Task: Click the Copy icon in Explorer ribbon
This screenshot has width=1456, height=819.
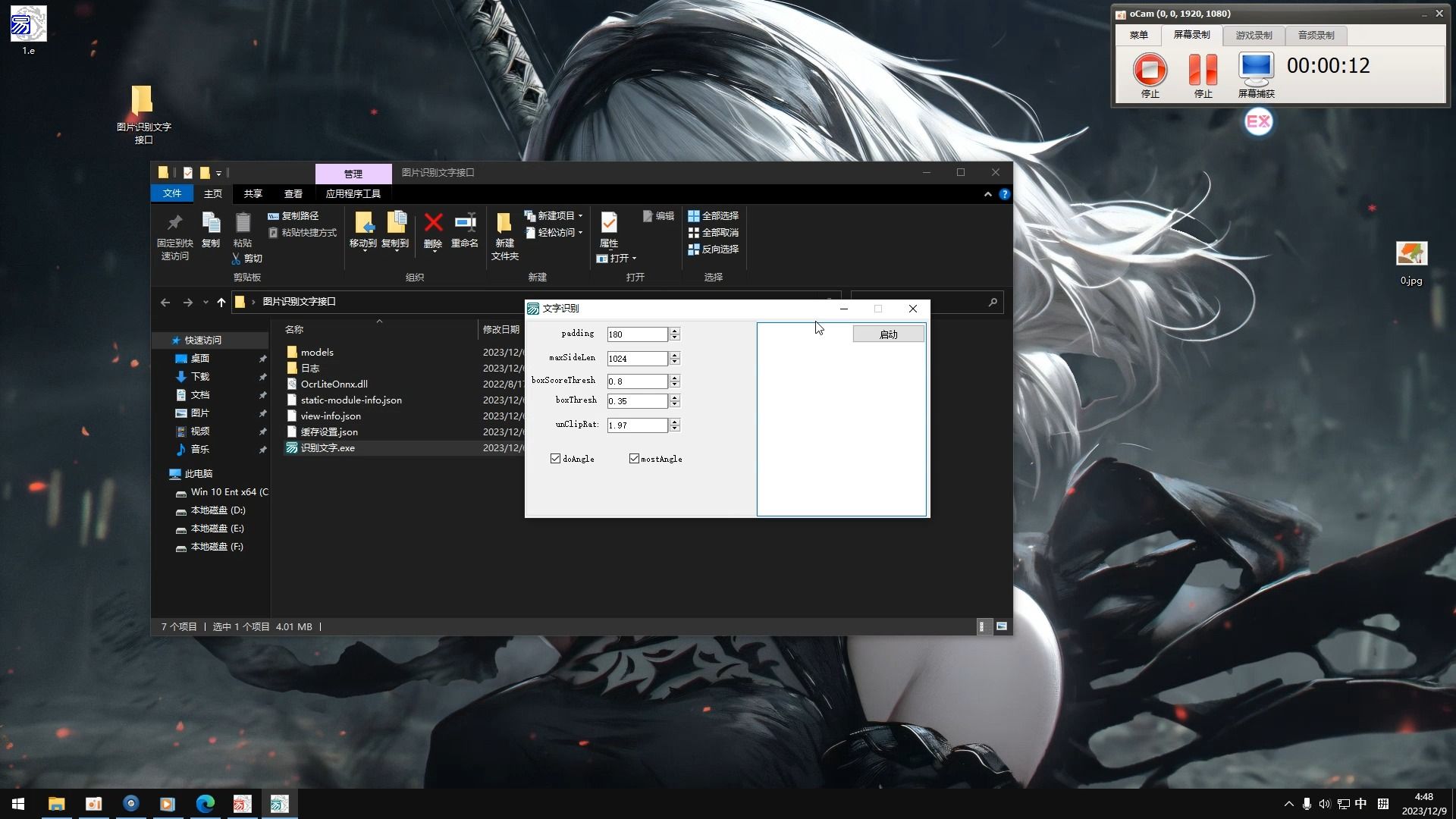Action: (210, 222)
